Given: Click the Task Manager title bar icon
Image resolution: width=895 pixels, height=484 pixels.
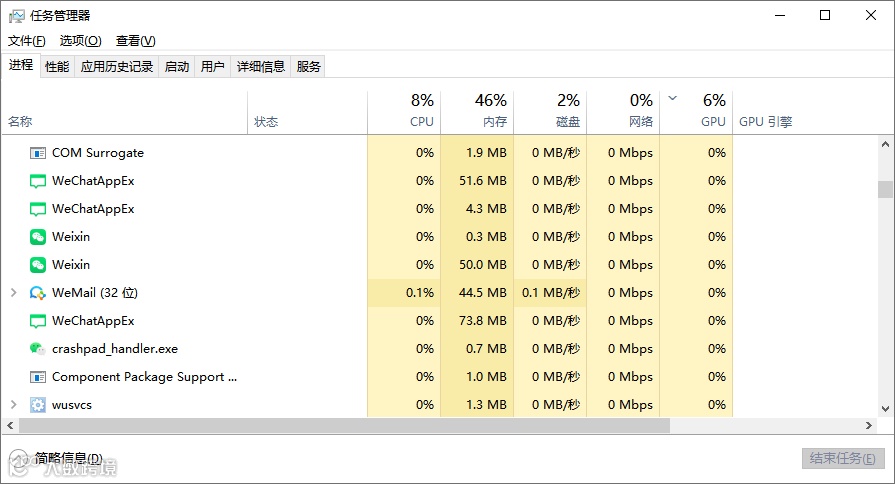Looking at the screenshot, I should click(x=17, y=15).
